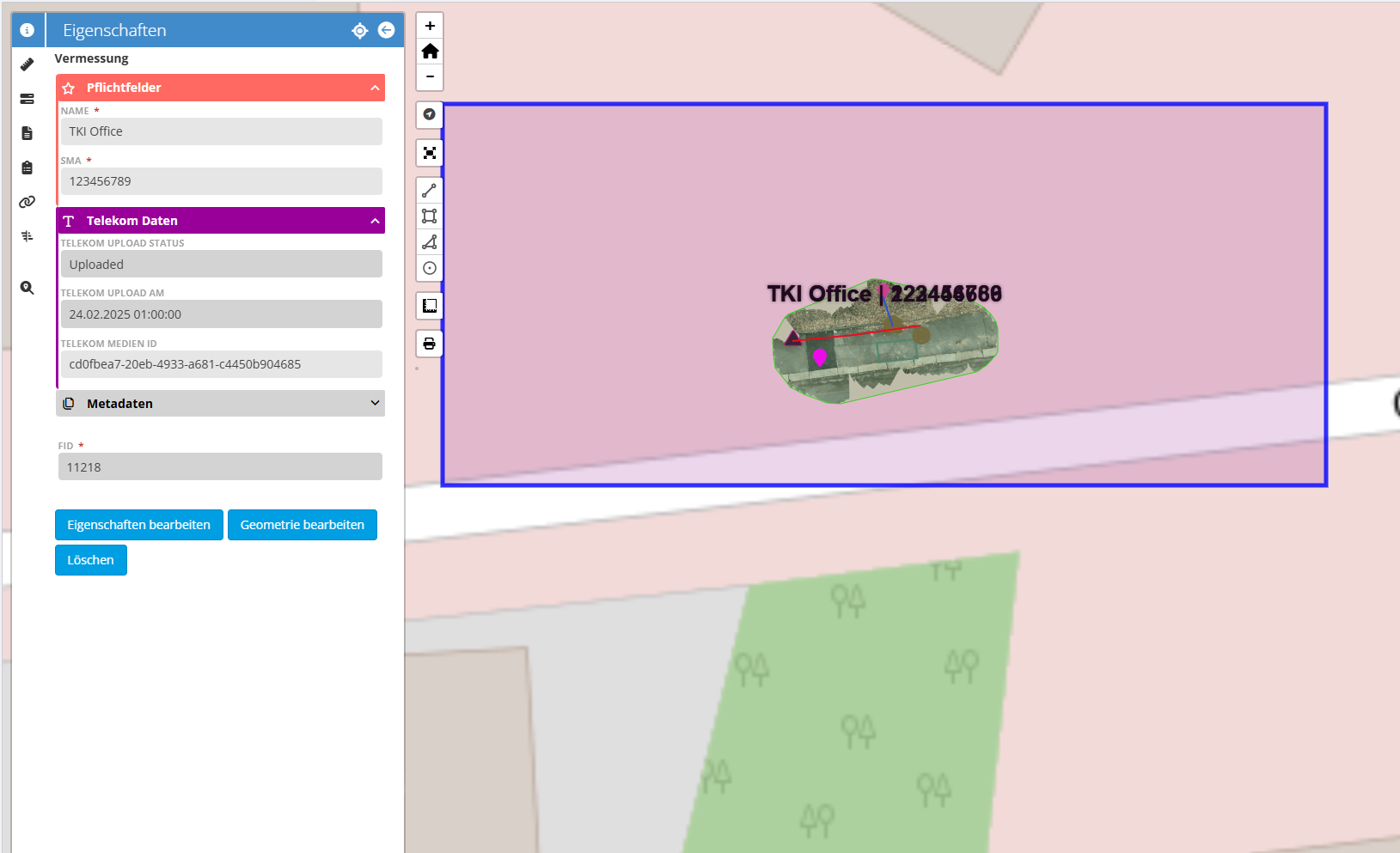
Task: Zoom in on the map
Action: point(430,26)
